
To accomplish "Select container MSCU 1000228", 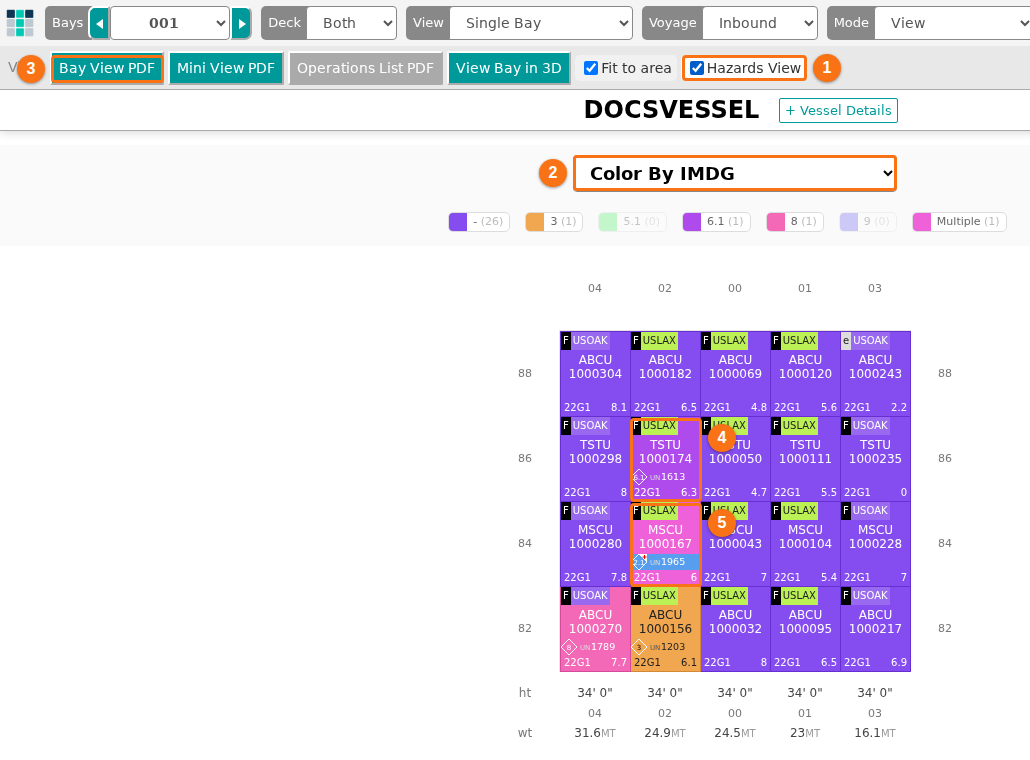I will pos(875,543).
